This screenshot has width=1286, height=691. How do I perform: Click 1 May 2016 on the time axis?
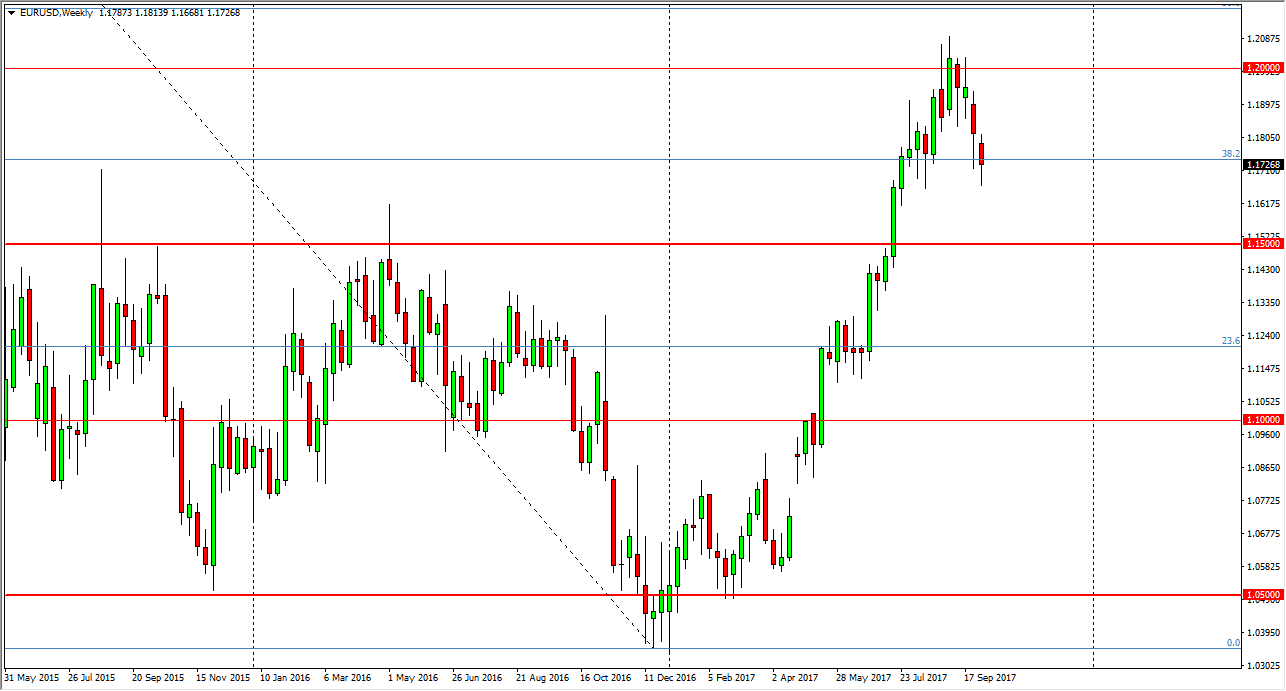[x=412, y=677]
